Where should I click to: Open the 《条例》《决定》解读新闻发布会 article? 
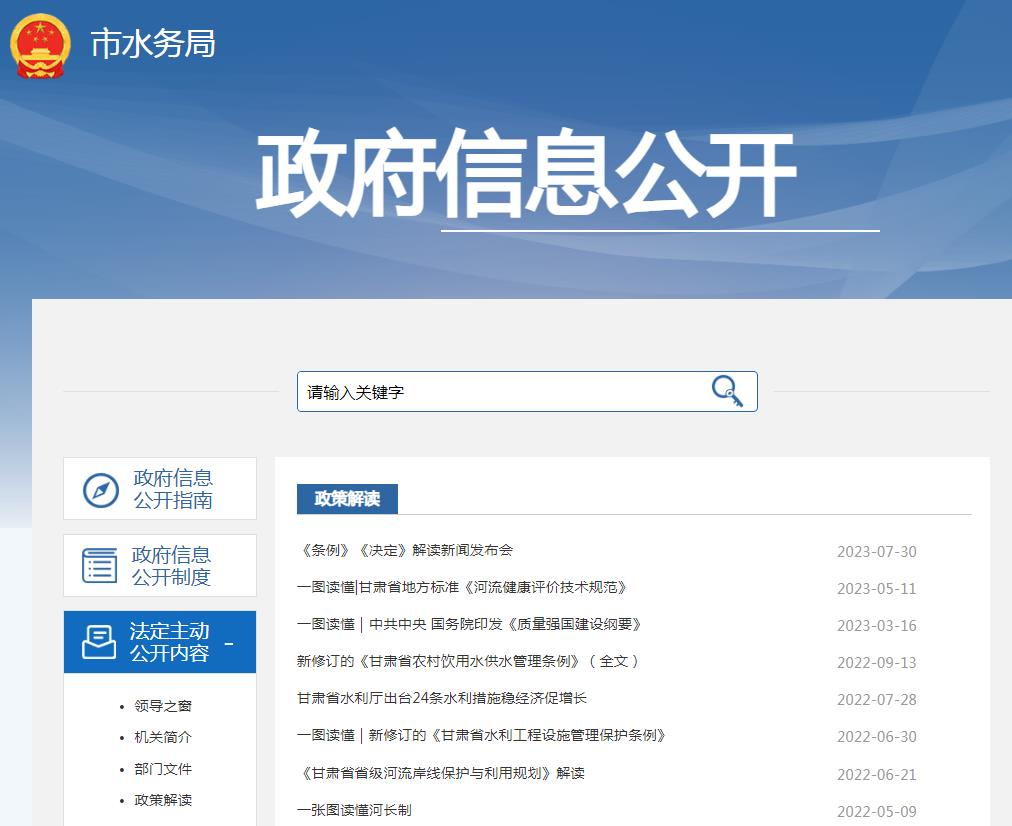click(405, 550)
